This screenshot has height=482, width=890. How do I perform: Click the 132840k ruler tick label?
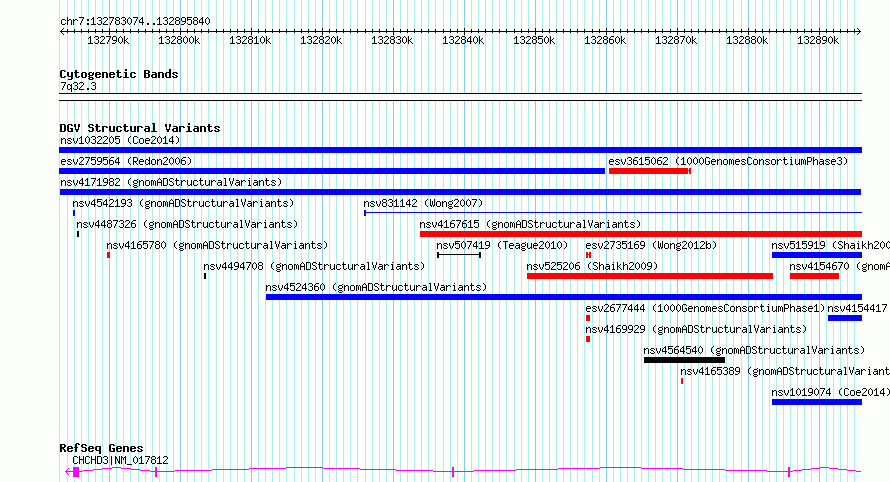pyautogui.click(x=463, y=40)
